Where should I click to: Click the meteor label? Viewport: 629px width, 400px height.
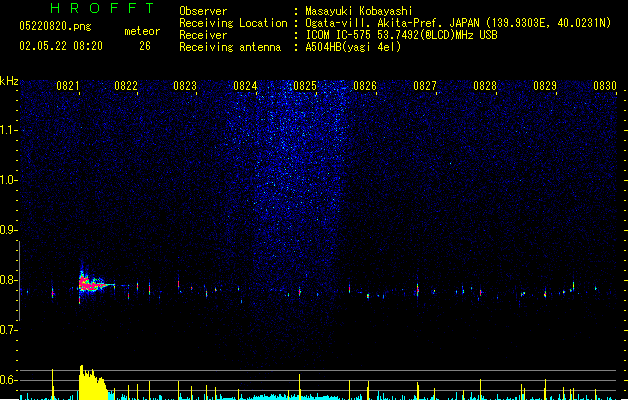(142, 31)
